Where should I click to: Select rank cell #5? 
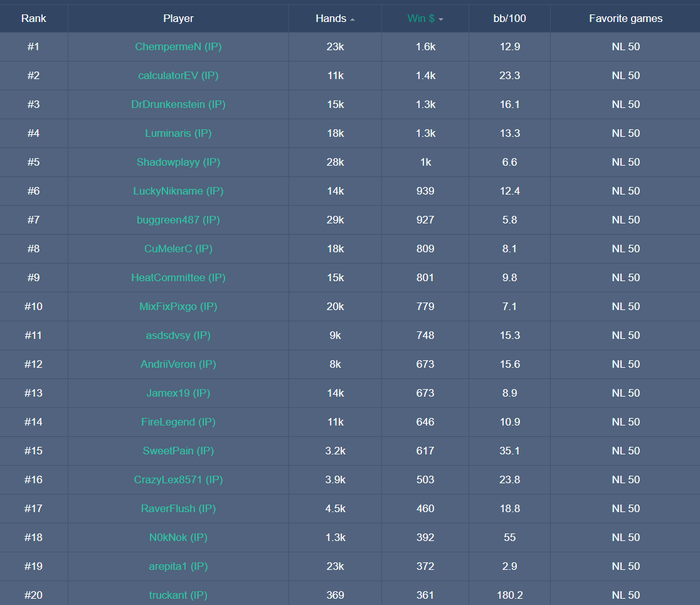(33, 162)
